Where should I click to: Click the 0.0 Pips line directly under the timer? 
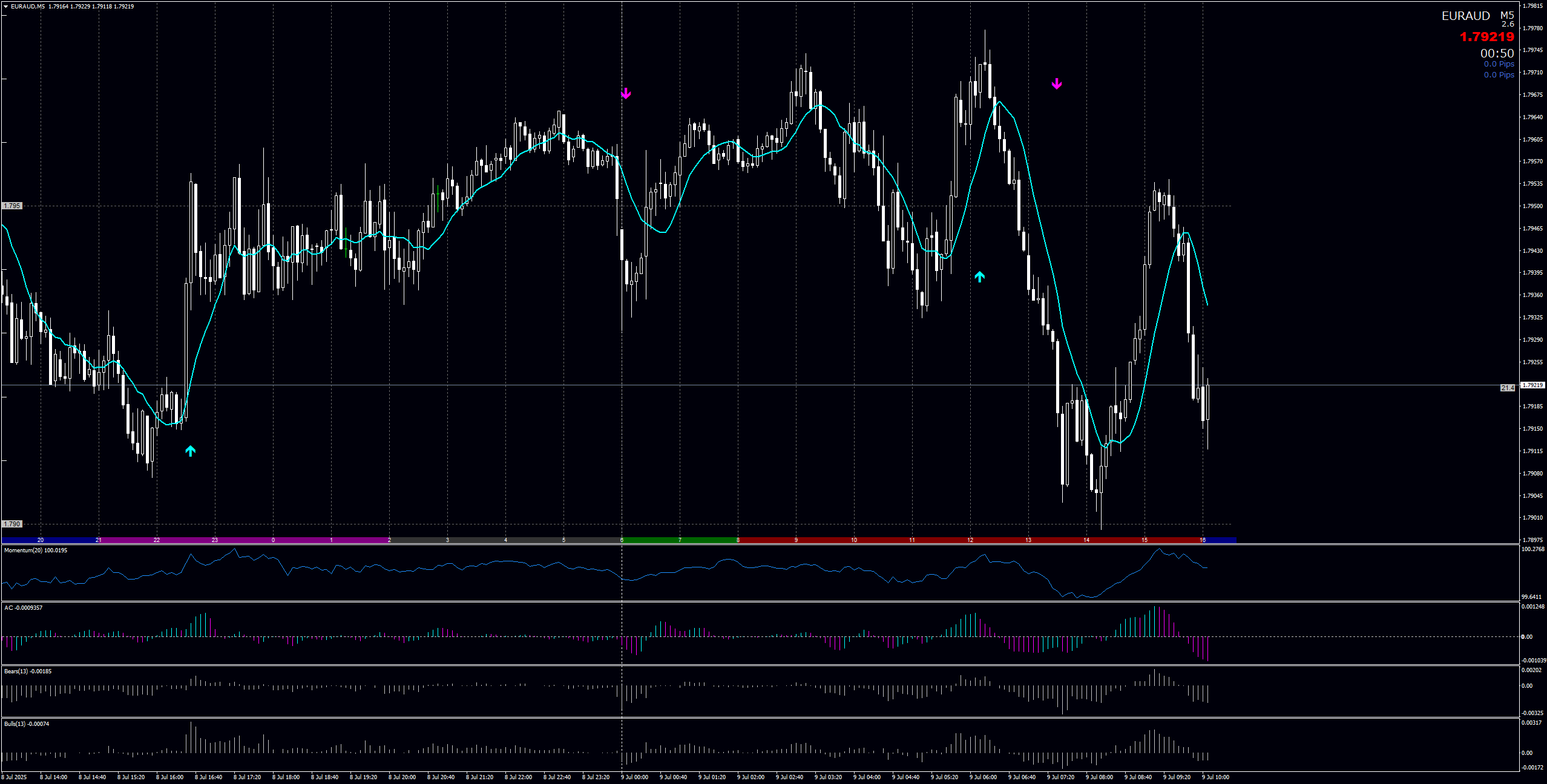coord(1499,64)
